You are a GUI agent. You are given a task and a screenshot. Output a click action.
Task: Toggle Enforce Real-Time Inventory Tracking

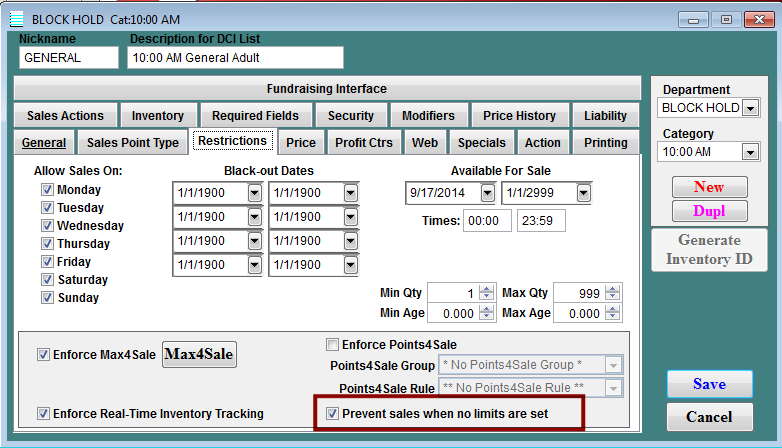43,414
